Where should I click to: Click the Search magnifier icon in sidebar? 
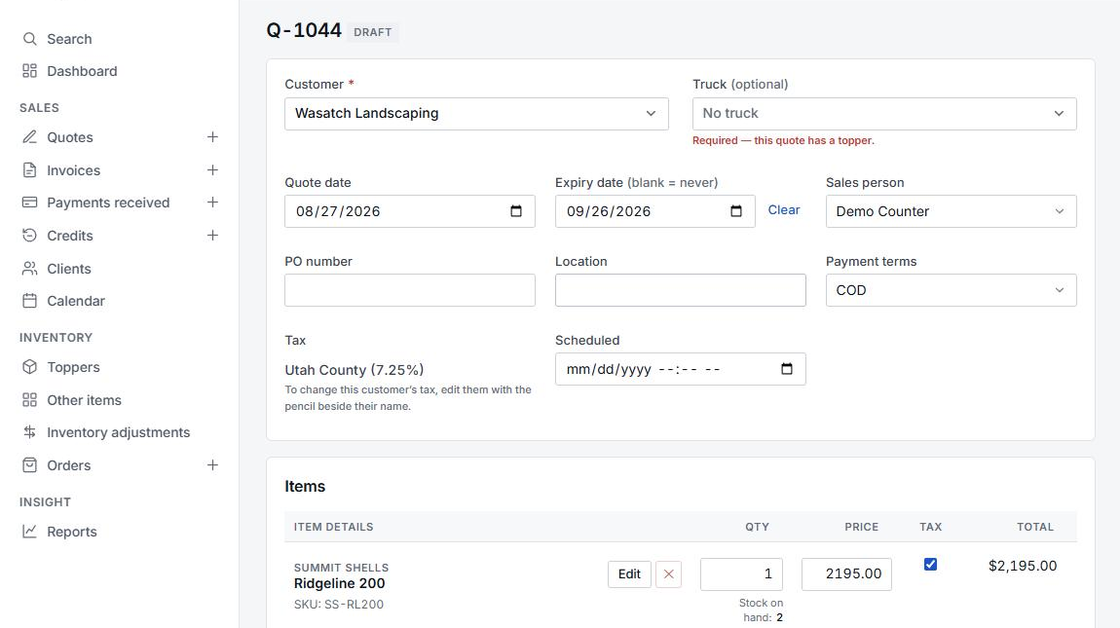click(x=29, y=39)
